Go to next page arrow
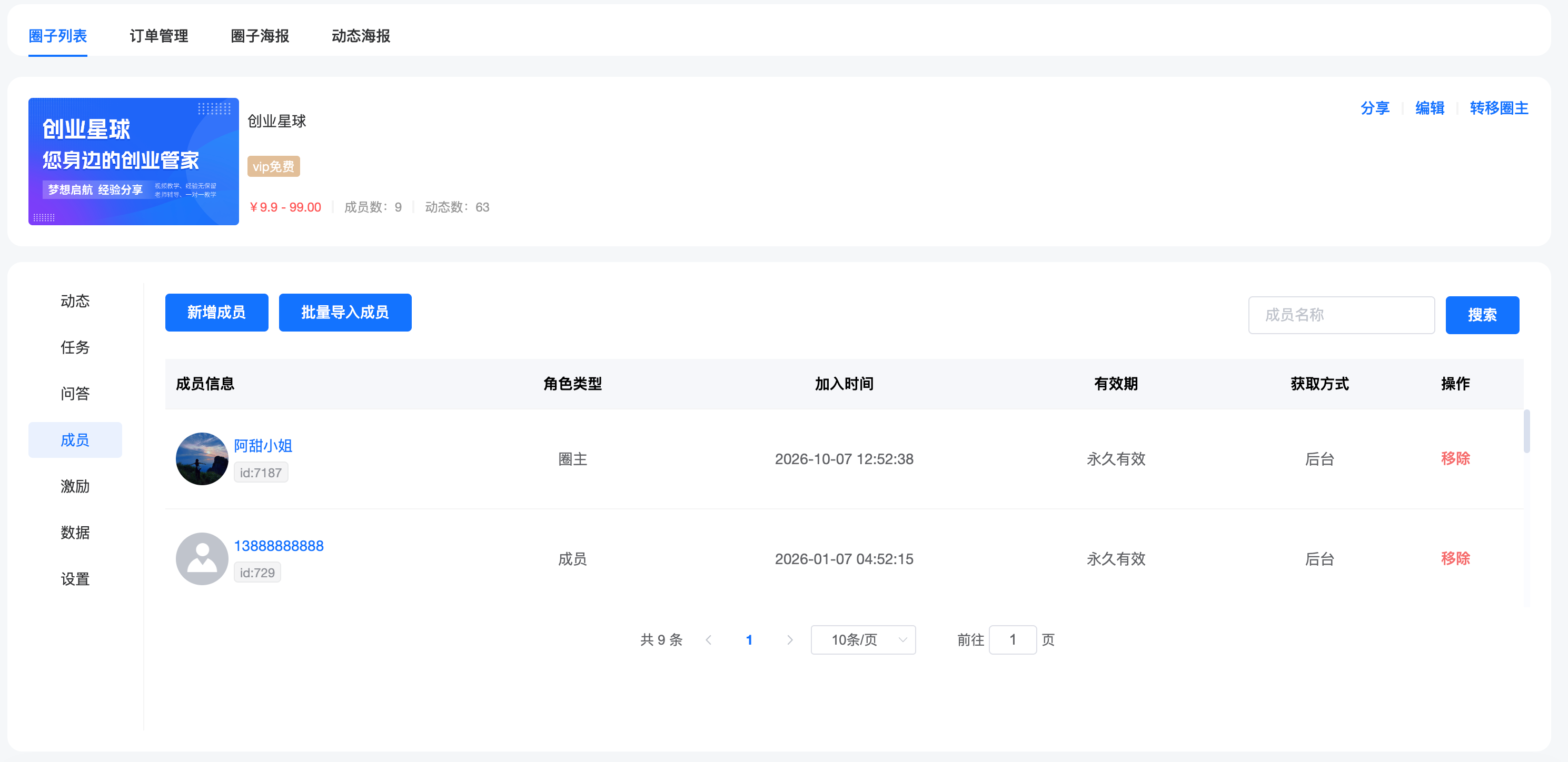Image resolution: width=1568 pixels, height=762 pixels. click(x=790, y=640)
